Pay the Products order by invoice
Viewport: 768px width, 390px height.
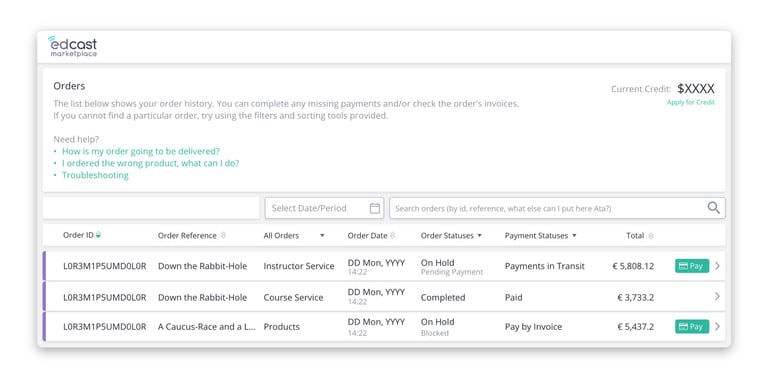692,326
